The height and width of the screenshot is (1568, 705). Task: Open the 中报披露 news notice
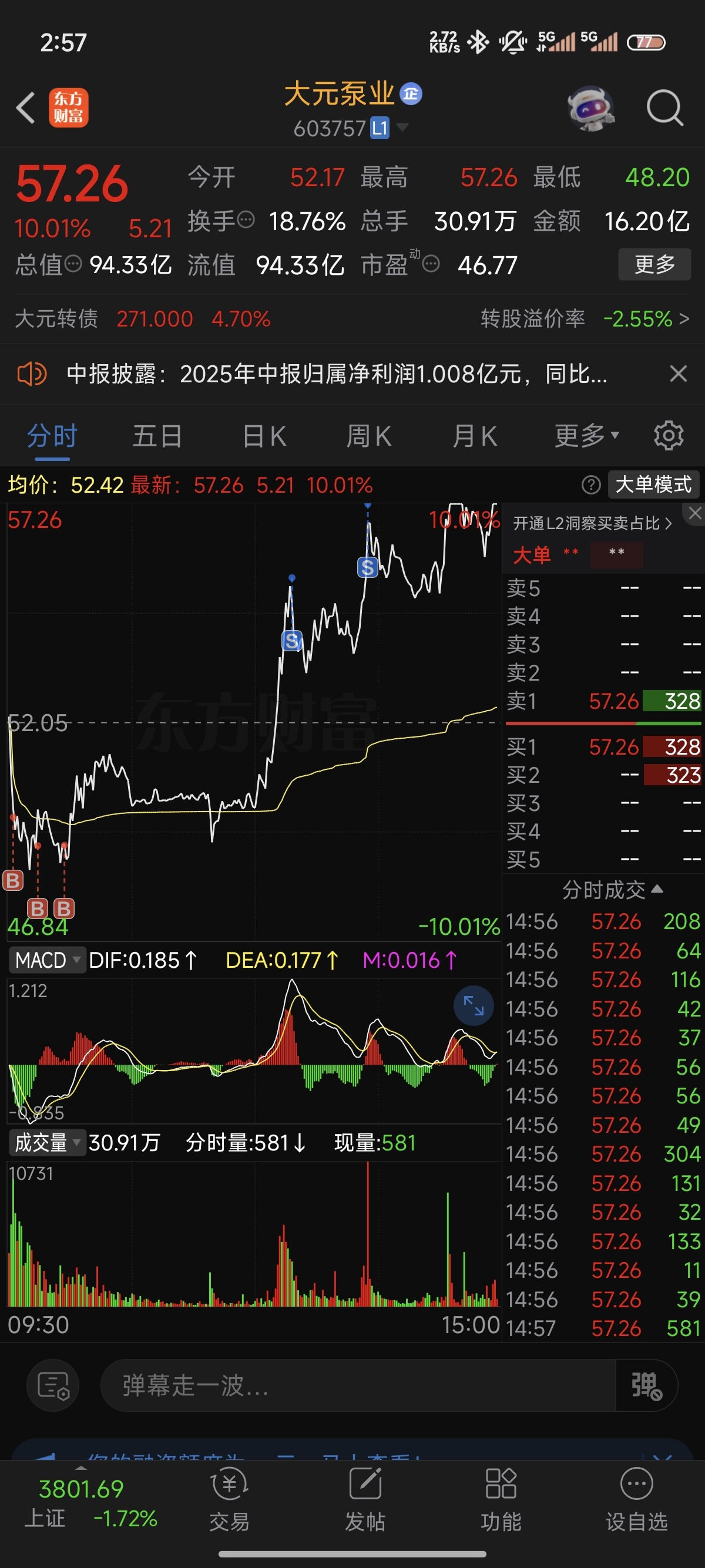tap(337, 374)
